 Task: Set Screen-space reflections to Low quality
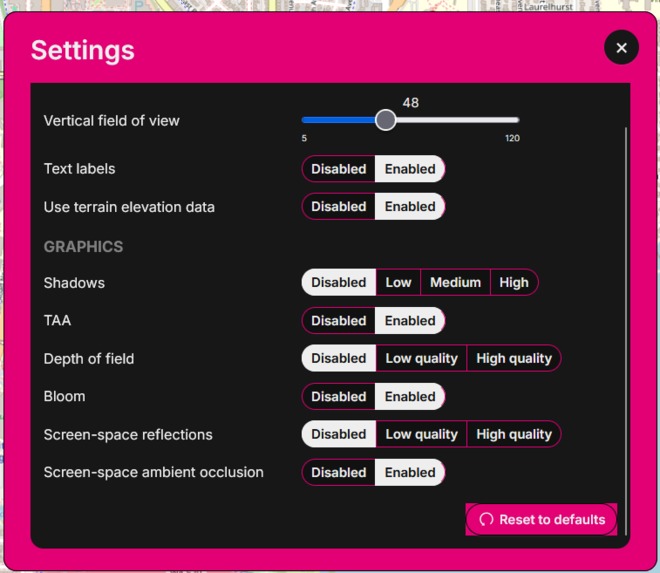click(x=421, y=434)
